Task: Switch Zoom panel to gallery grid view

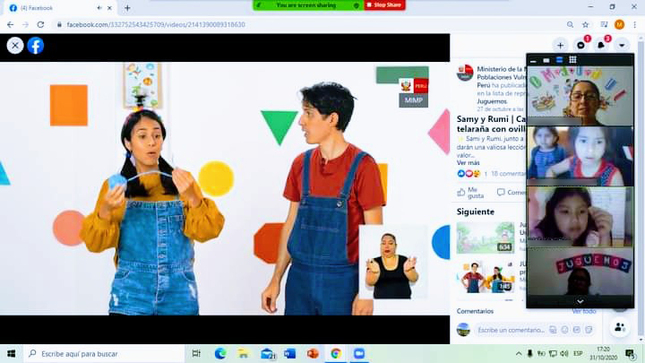Action: tap(573, 60)
